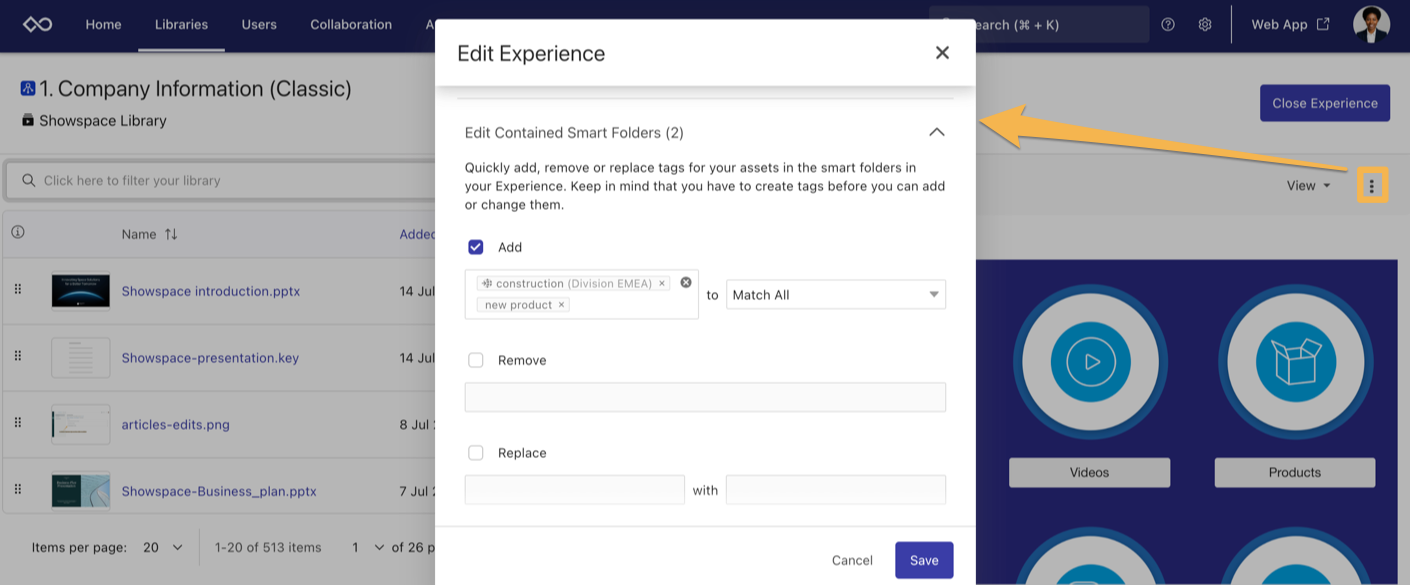This screenshot has height=585, width=1410.
Task: Save the Edit Experience changes
Action: click(923, 560)
